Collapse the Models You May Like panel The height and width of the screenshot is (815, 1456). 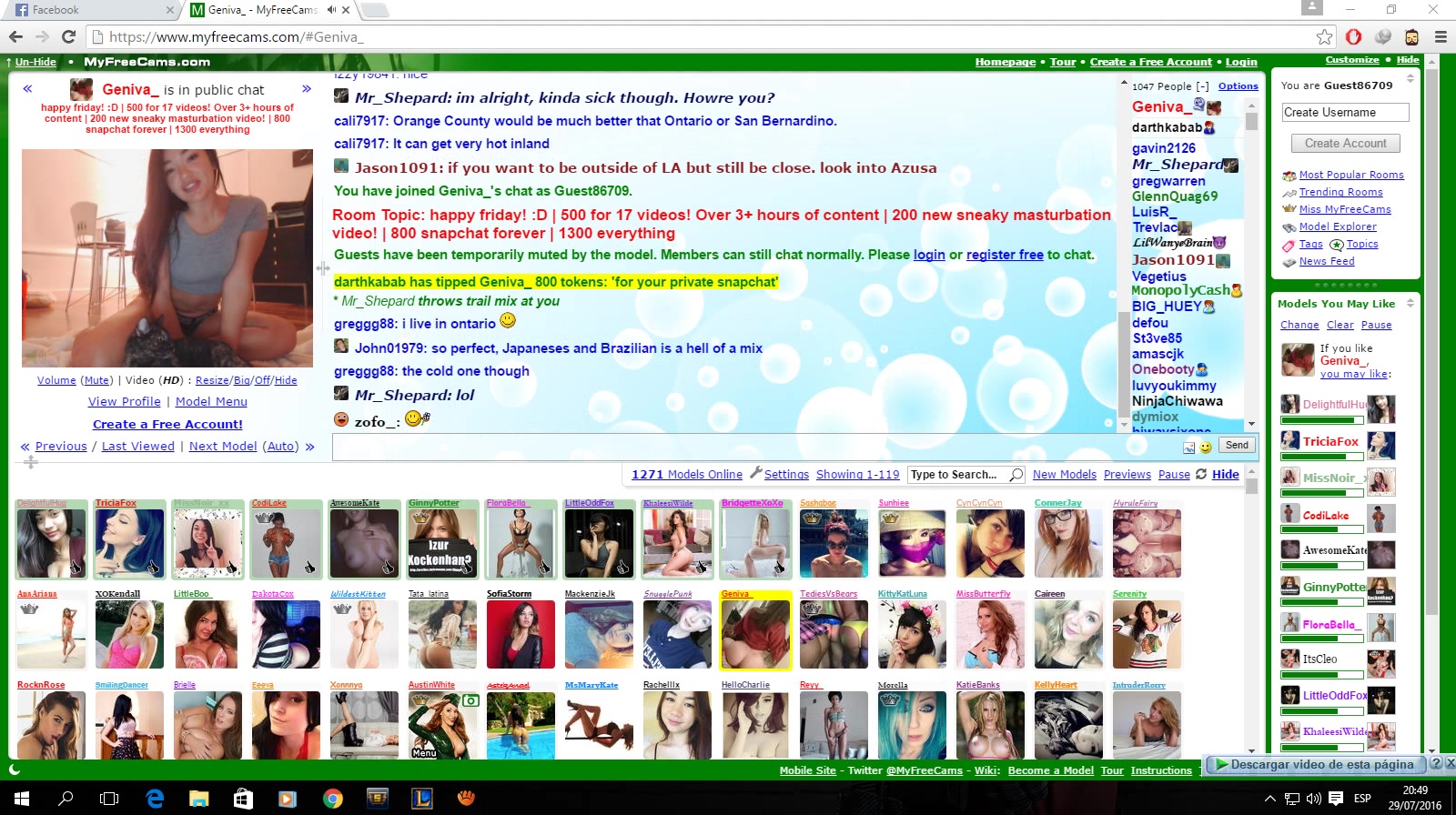tap(1410, 303)
